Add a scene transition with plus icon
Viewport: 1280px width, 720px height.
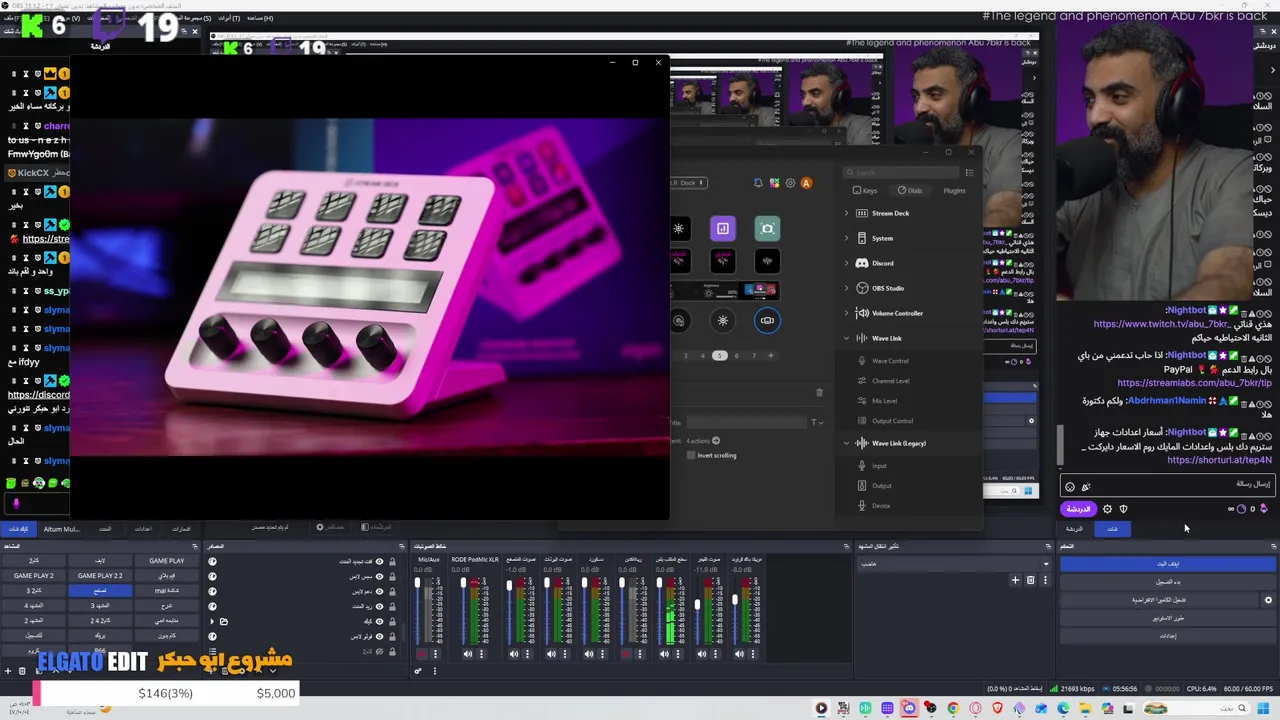point(1015,580)
